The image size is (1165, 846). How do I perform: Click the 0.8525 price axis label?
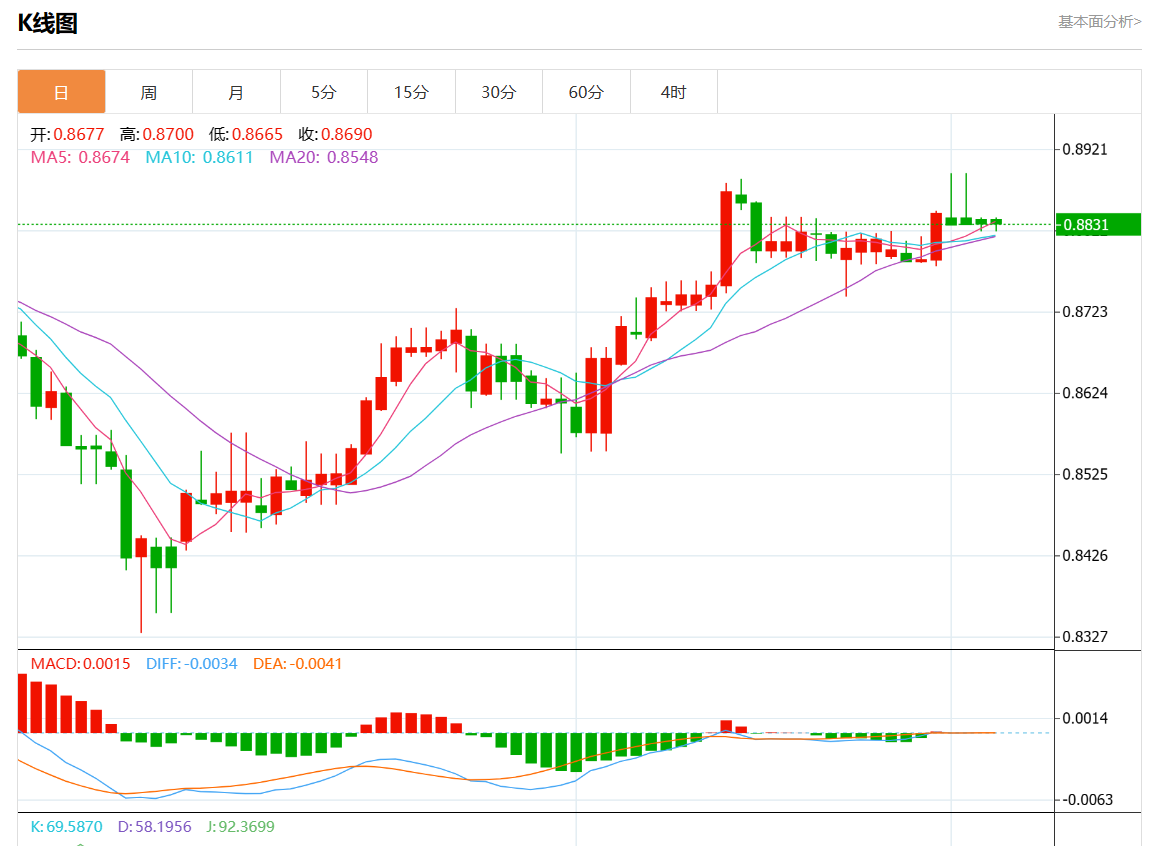(1085, 474)
